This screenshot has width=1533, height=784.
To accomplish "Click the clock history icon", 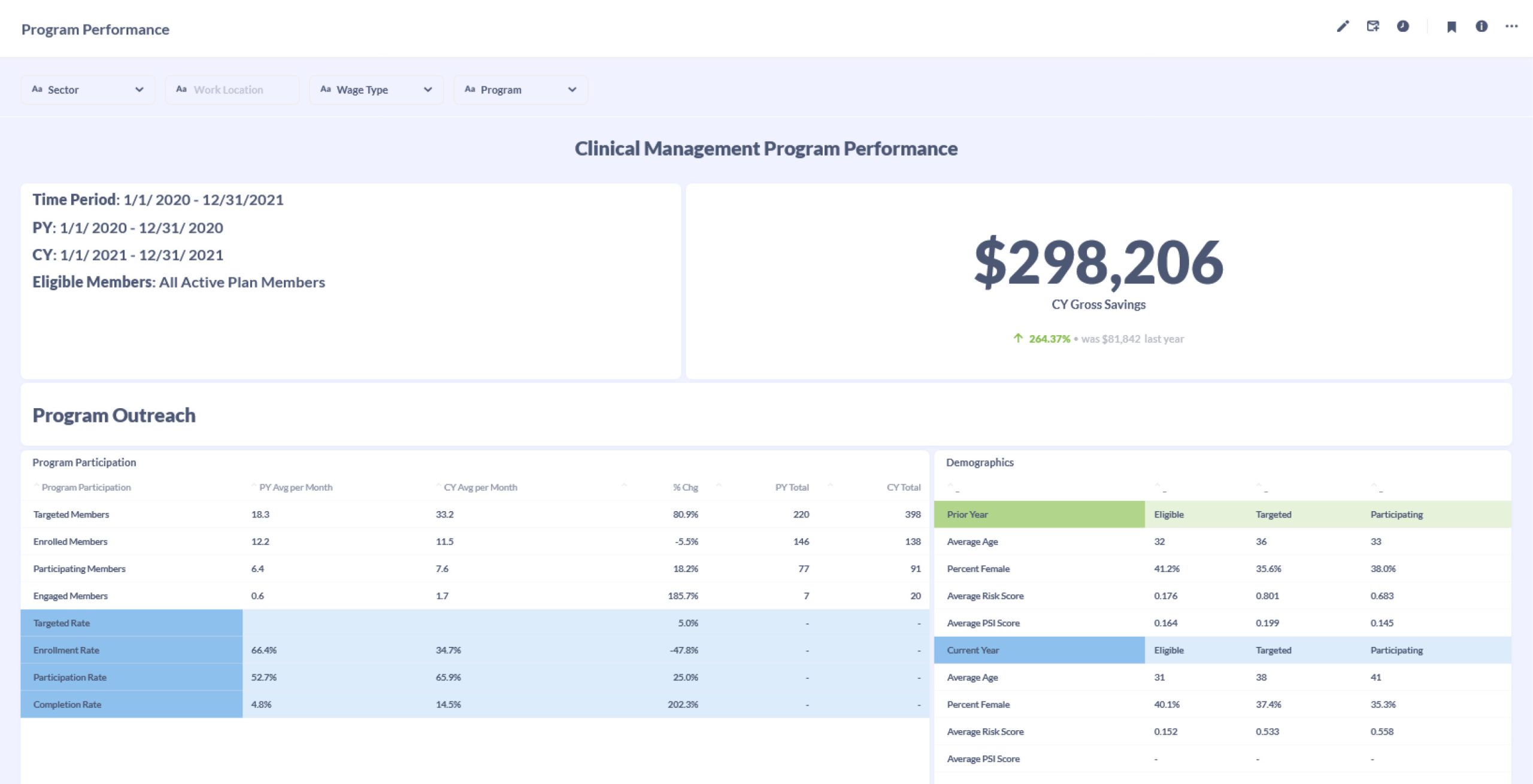I will pyautogui.click(x=1403, y=26).
